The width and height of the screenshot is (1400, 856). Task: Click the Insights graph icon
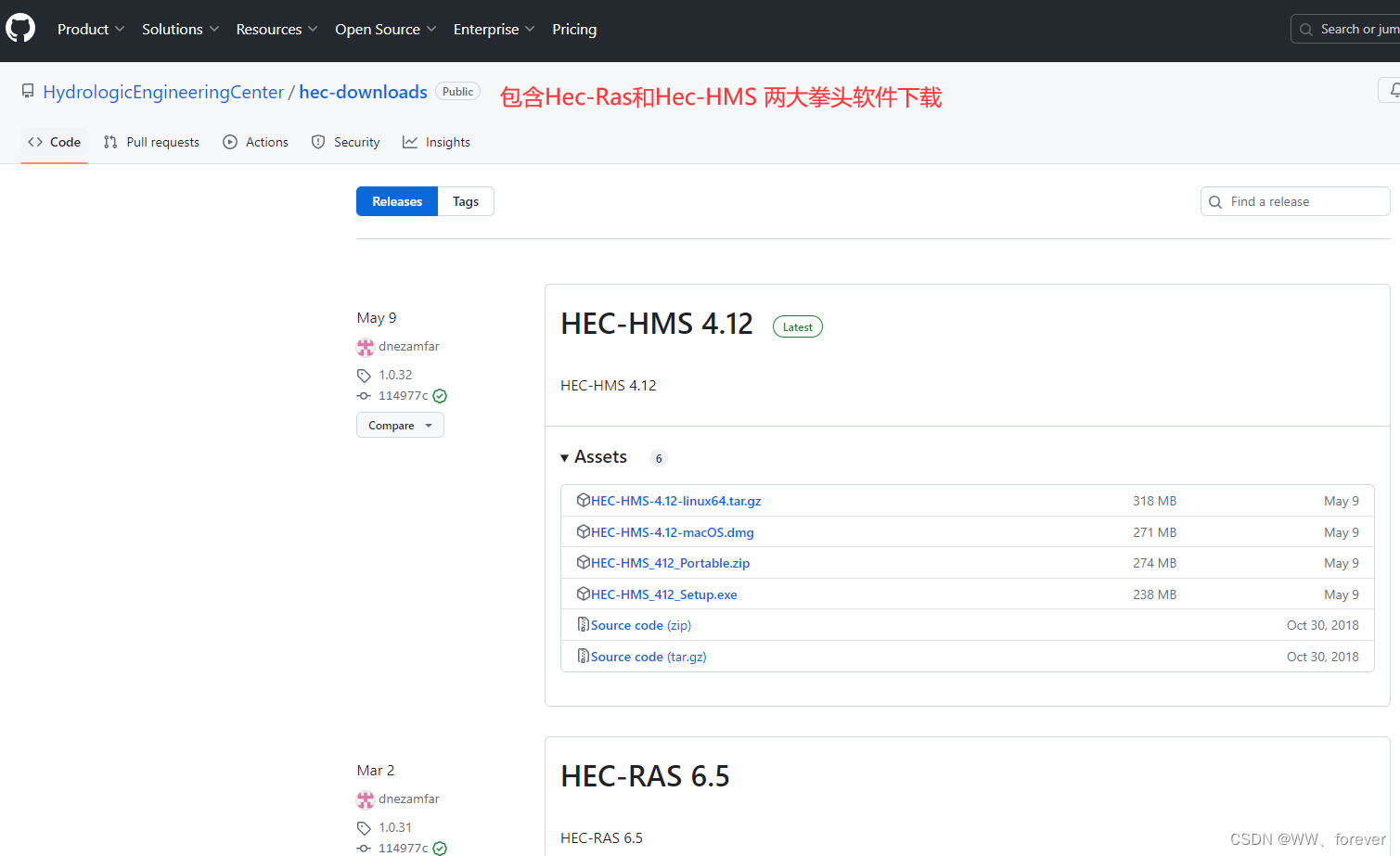point(410,142)
